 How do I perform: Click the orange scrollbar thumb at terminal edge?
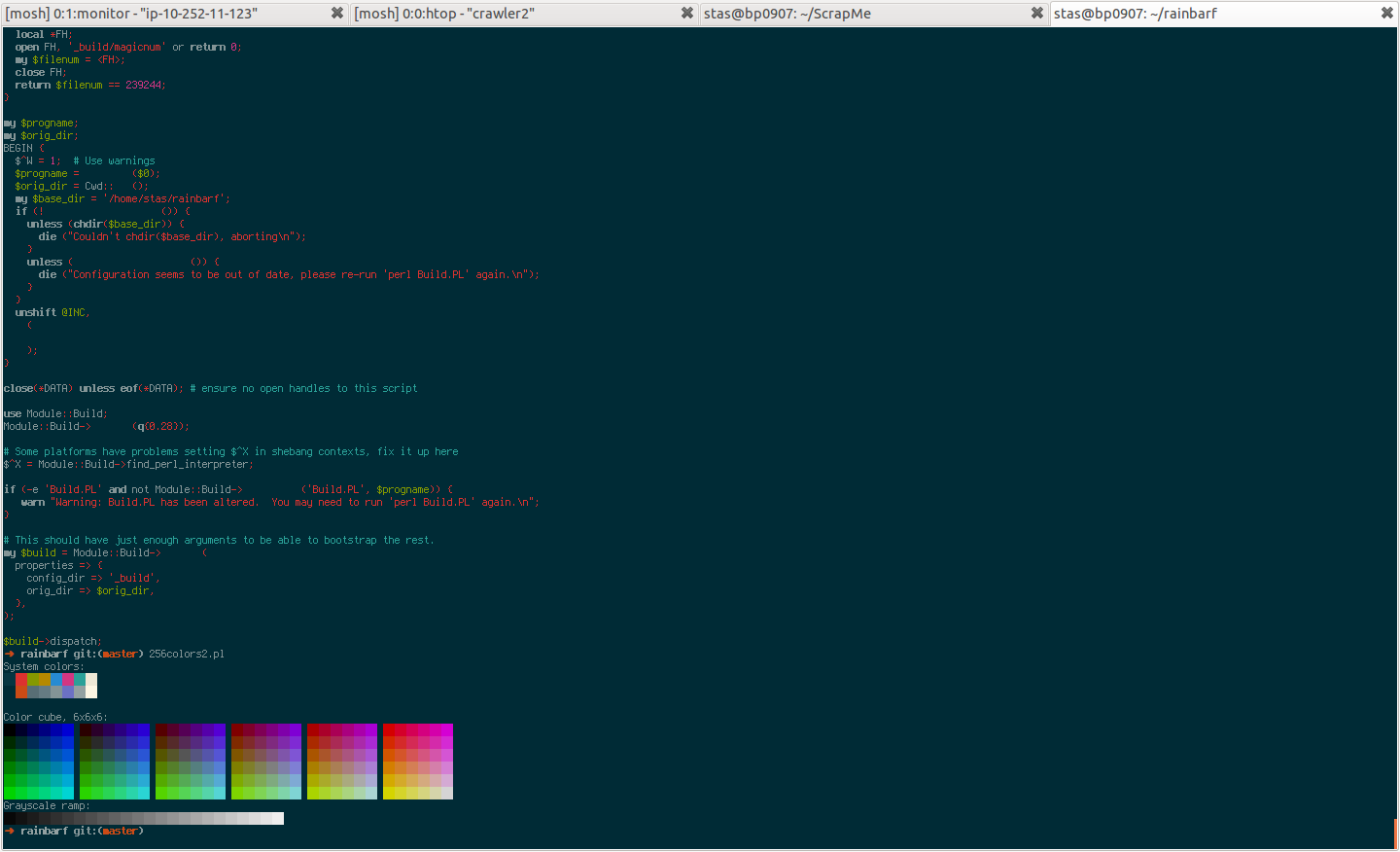(x=1395, y=834)
